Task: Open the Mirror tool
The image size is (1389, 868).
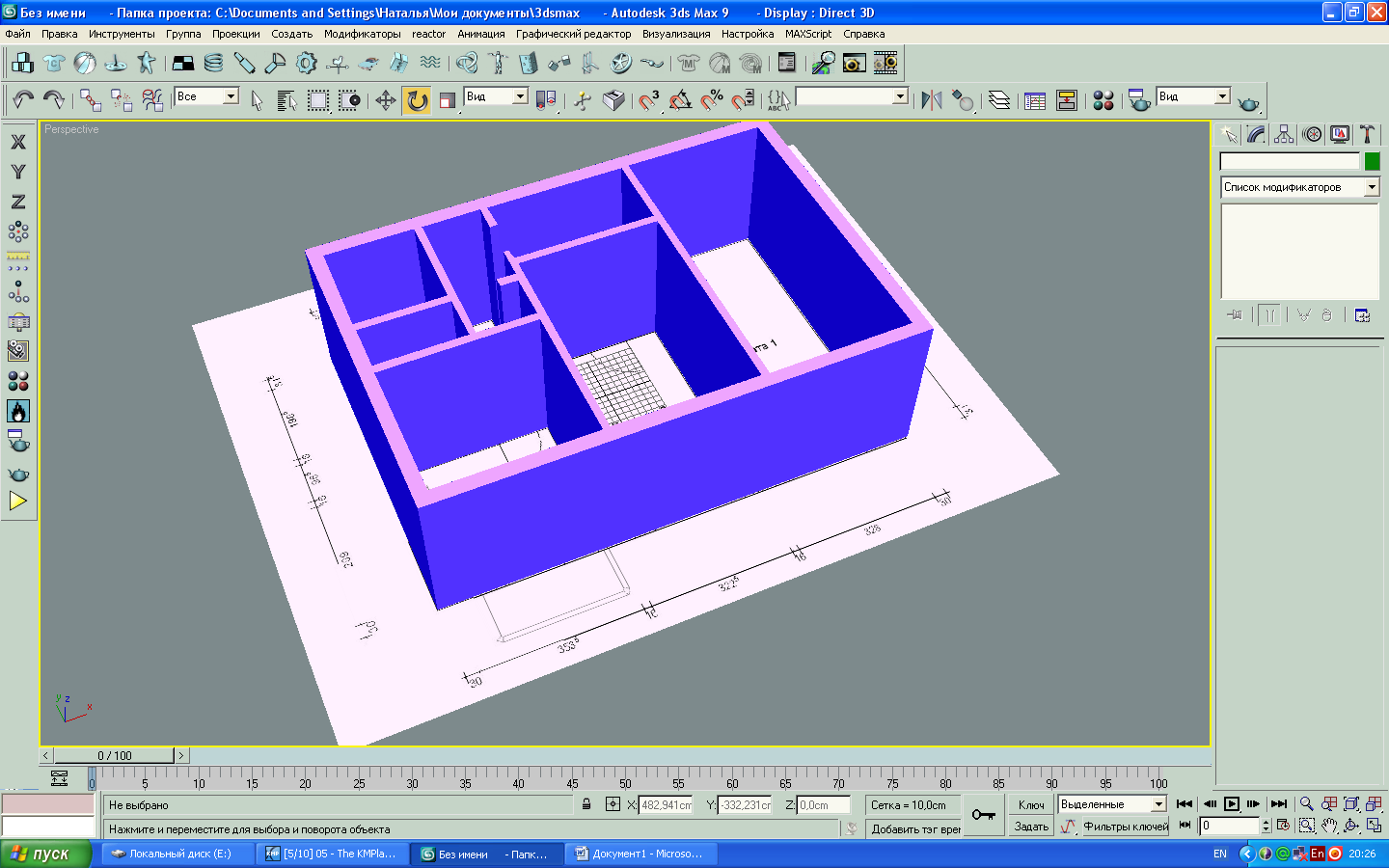Action: tap(932, 99)
